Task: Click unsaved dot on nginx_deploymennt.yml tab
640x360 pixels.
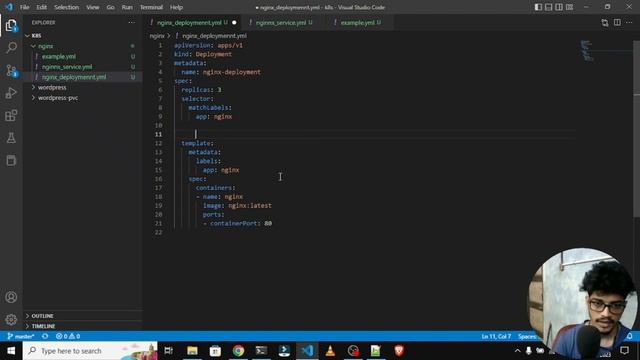Action: 234,23
